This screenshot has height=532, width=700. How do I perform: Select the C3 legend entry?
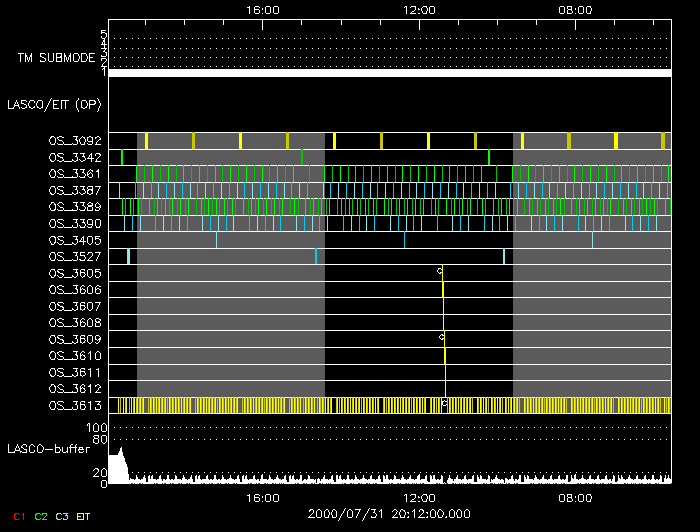63,515
